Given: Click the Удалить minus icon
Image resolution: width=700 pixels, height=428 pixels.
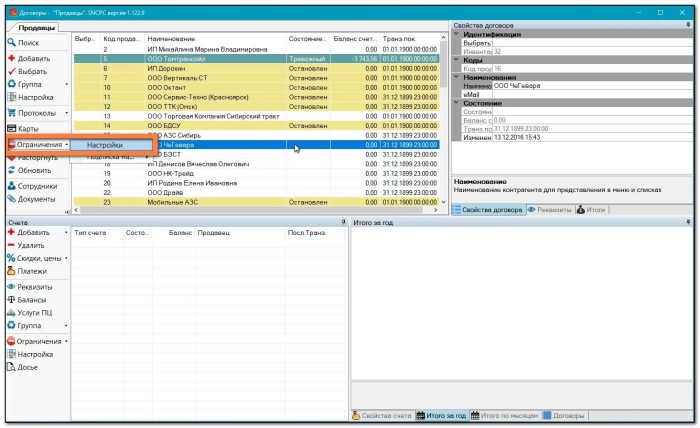Looking at the screenshot, I should [x=11, y=245].
